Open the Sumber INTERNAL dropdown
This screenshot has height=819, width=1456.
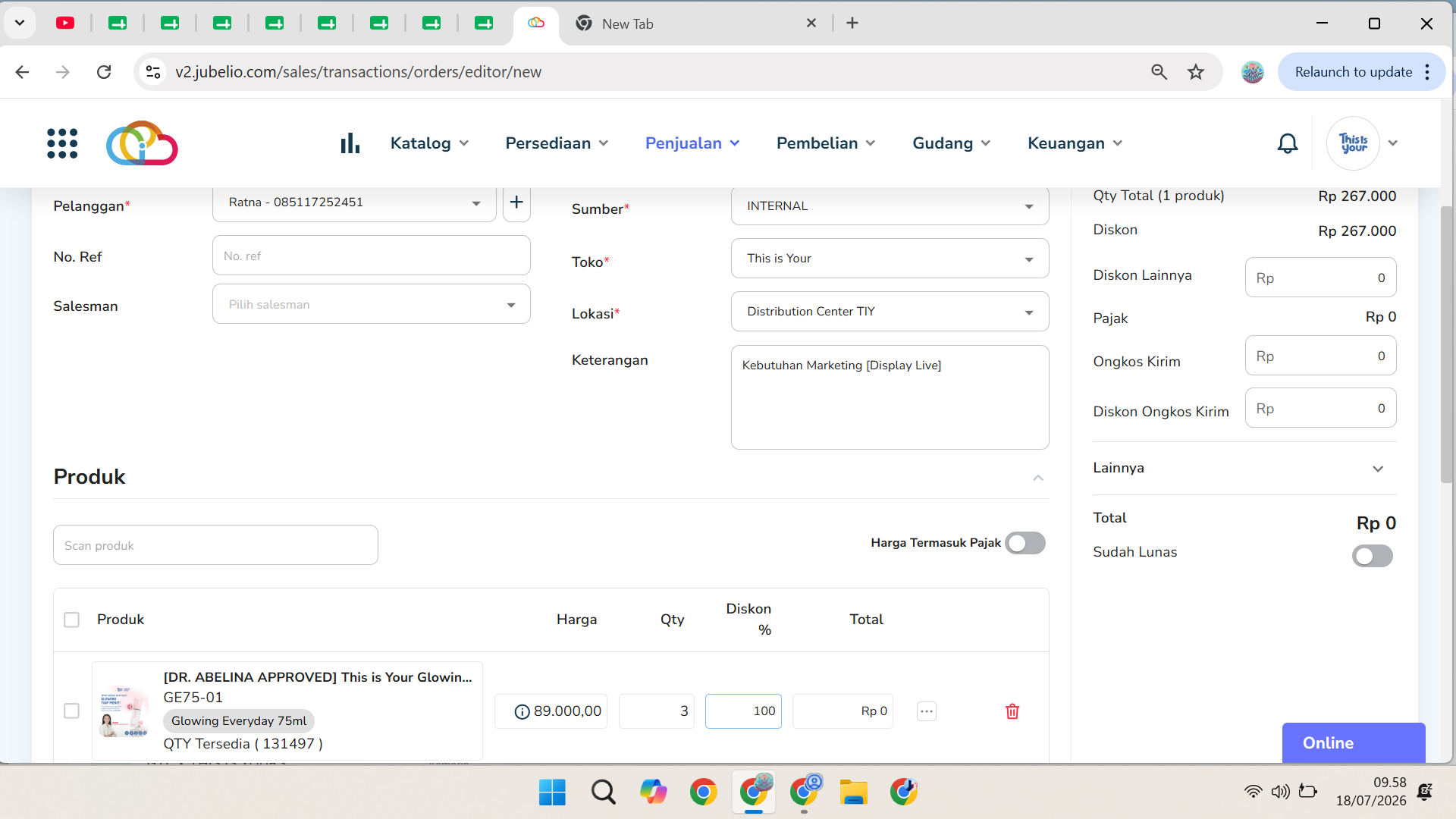pyautogui.click(x=890, y=206)
